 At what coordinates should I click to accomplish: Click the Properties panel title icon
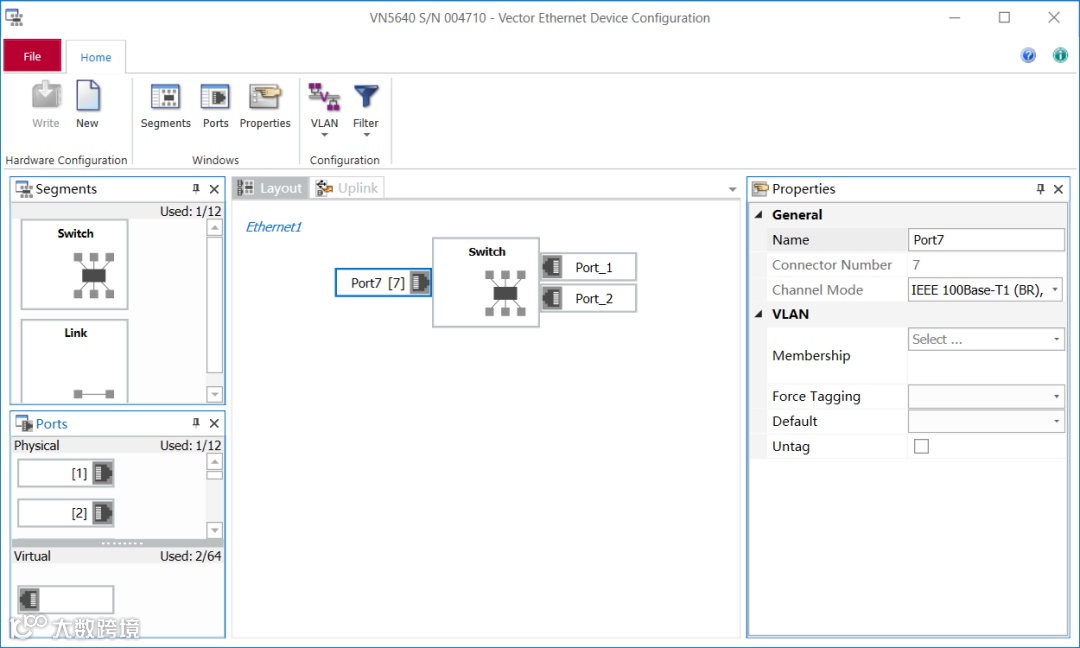[x=760, y=189]
